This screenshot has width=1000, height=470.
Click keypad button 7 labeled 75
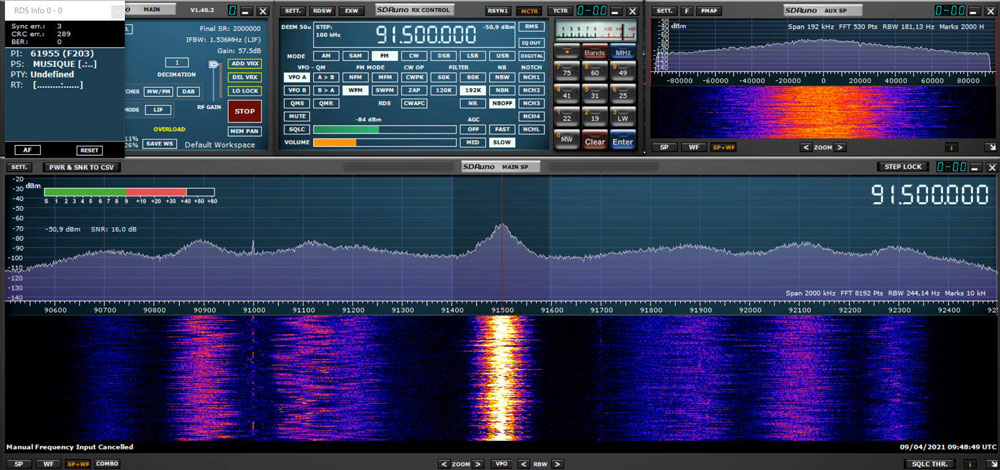coord(566,71)
